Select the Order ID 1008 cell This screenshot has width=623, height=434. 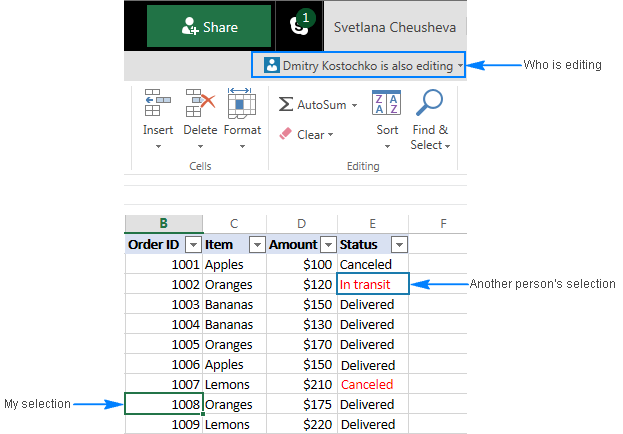(x=164, y=405)
